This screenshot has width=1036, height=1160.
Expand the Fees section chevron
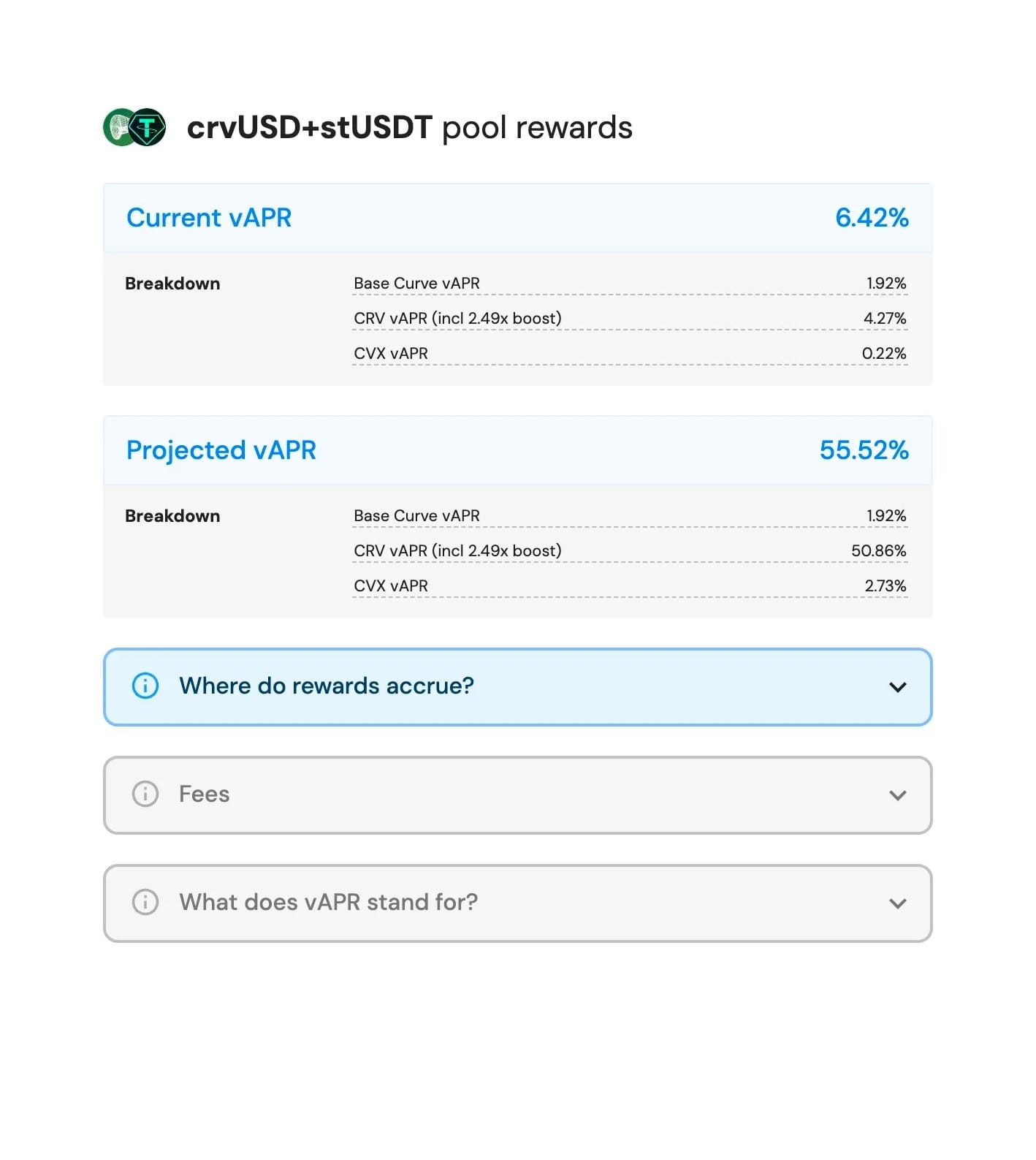click(x=898, y=795)
